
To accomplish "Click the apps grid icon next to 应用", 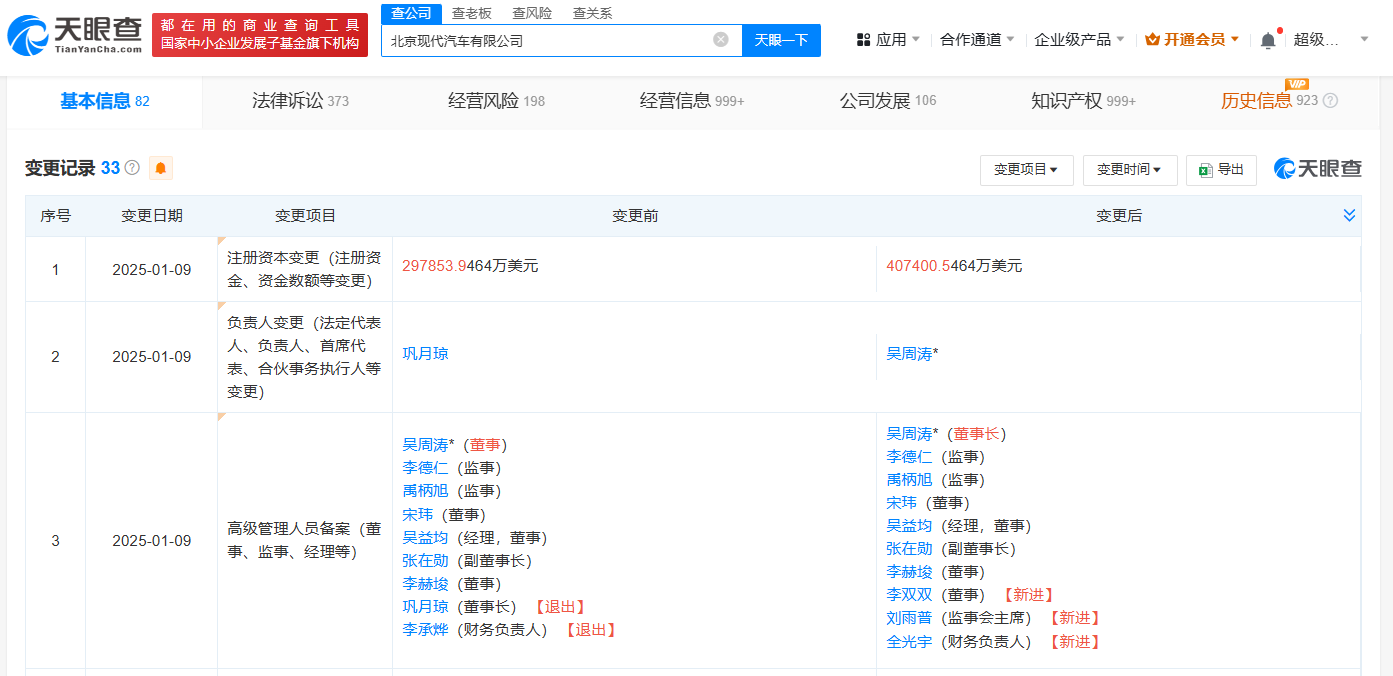I will [x=863, y=40].
